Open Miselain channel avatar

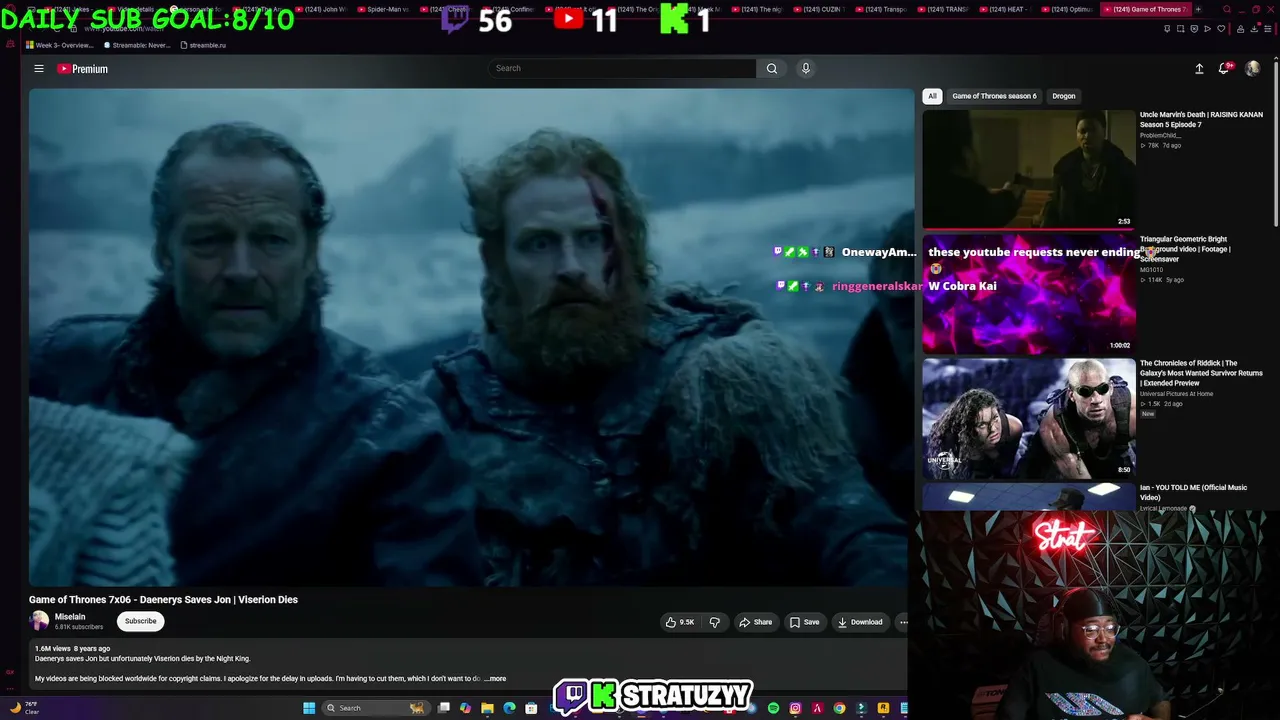click(x=39, y=621)
